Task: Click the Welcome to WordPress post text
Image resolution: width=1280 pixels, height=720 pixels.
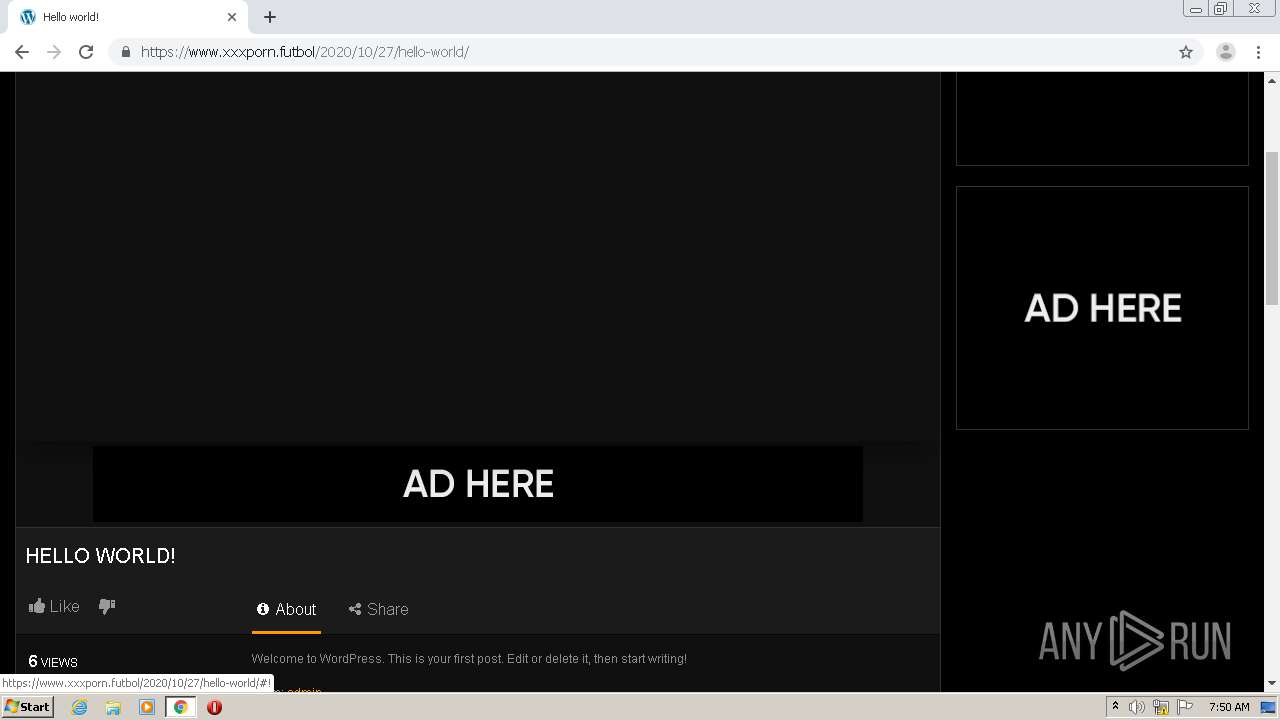Action: click(469, 659)
